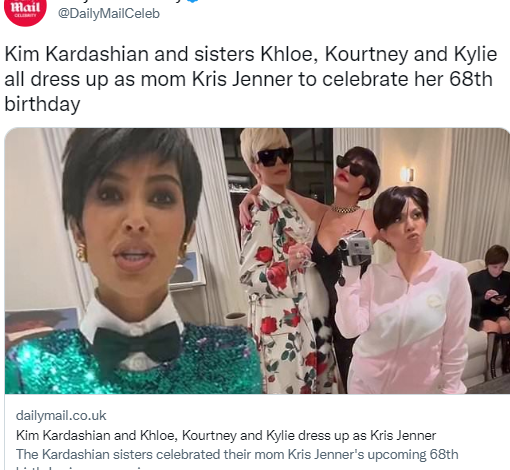The image size is (510, 470).
Task: Click the blue card description about the 68th birthday
Action: (237, 454)
